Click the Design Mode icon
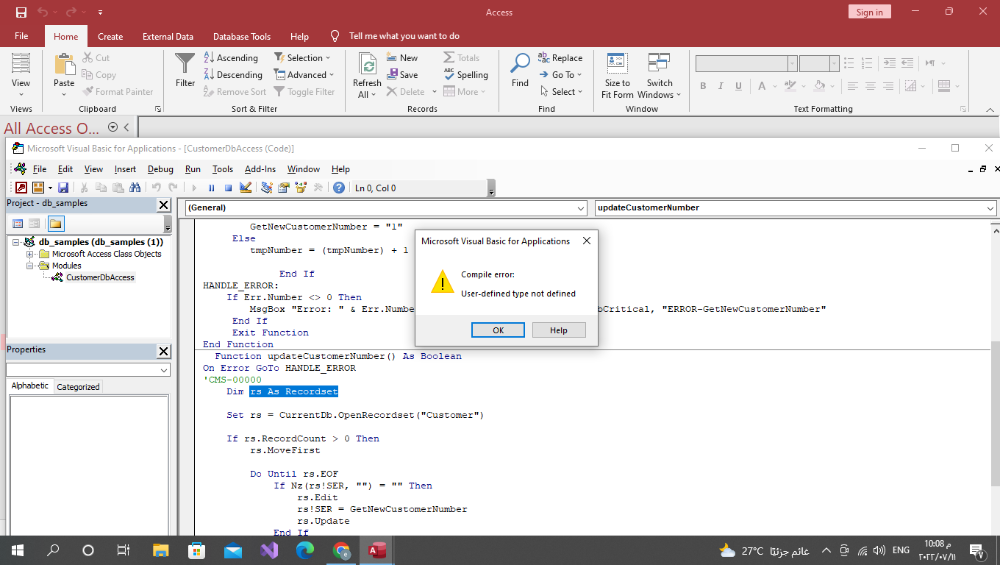1000x565 pixels. coord(246,187)
